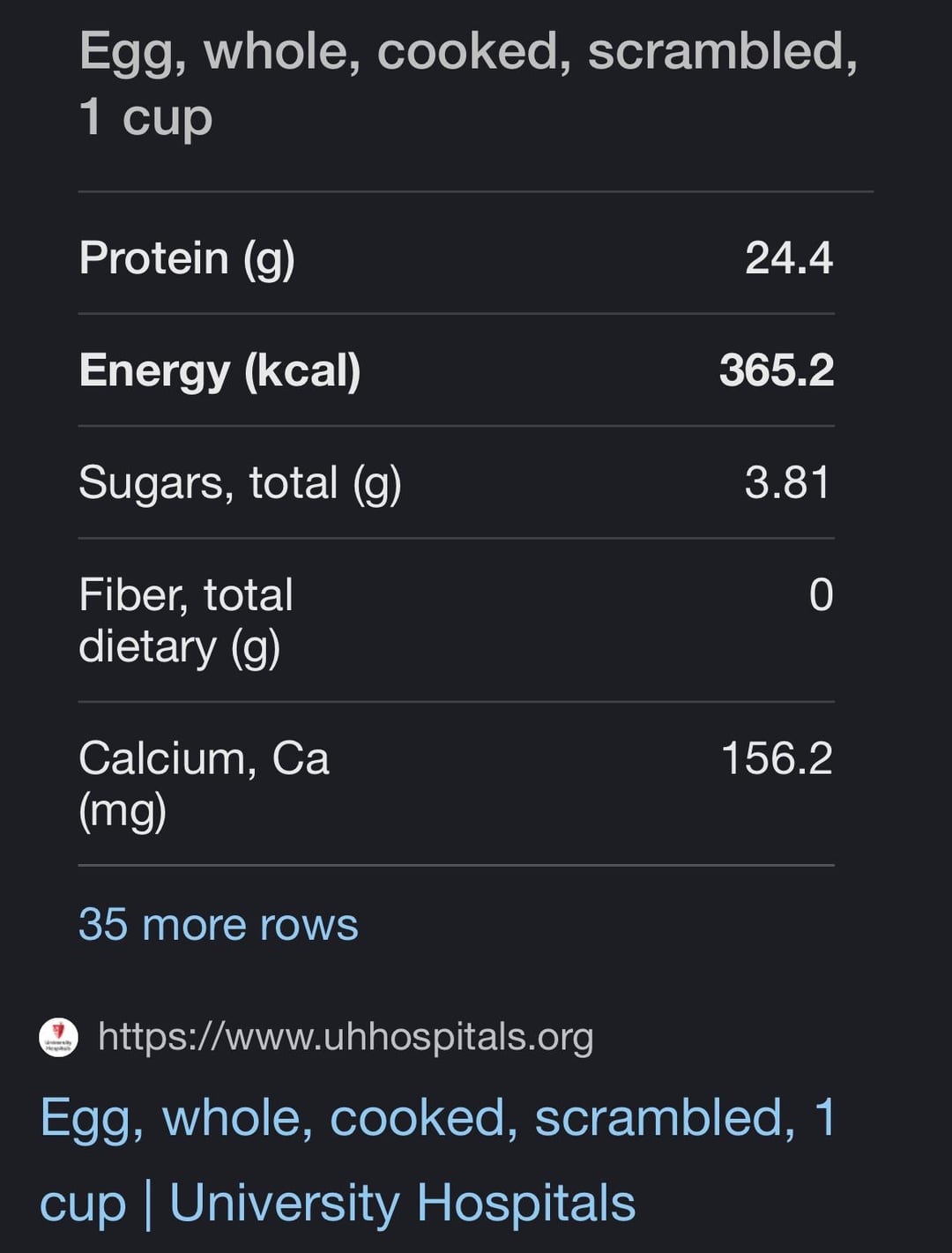Click the protein value 24.4

click(788, 258)
